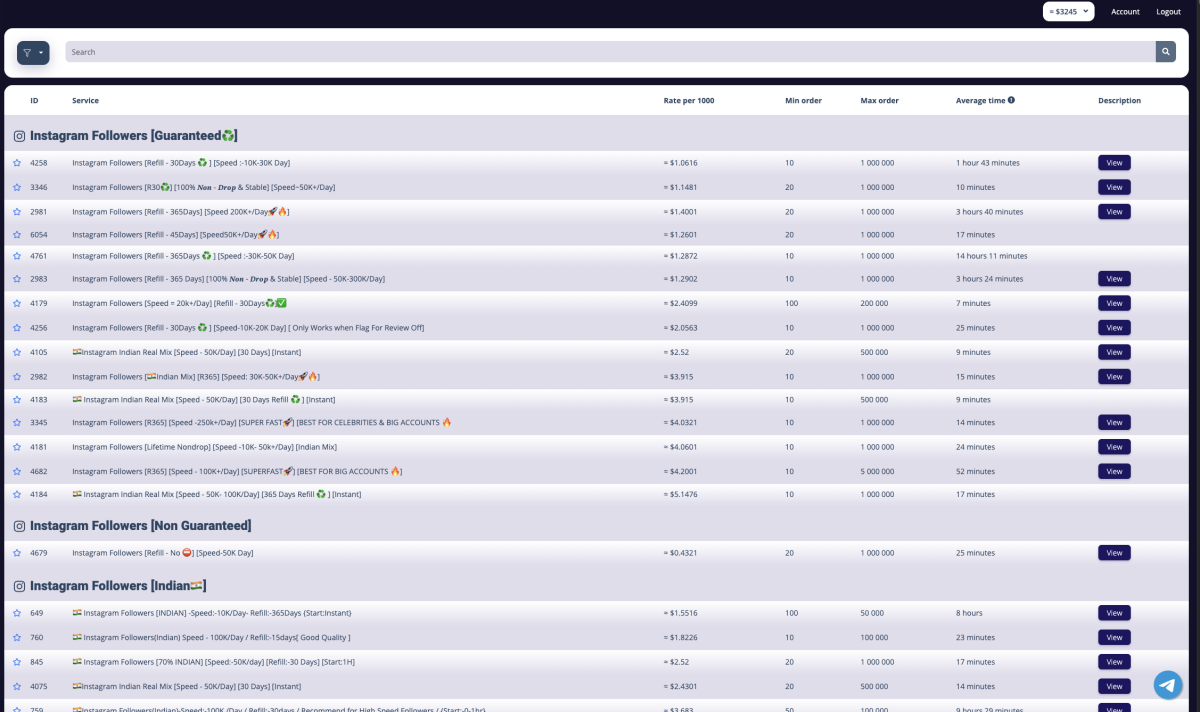This screenshot has height=712, width=1200.
Task: Open the Telegram chat bubble
Action: coord(1167,684)
